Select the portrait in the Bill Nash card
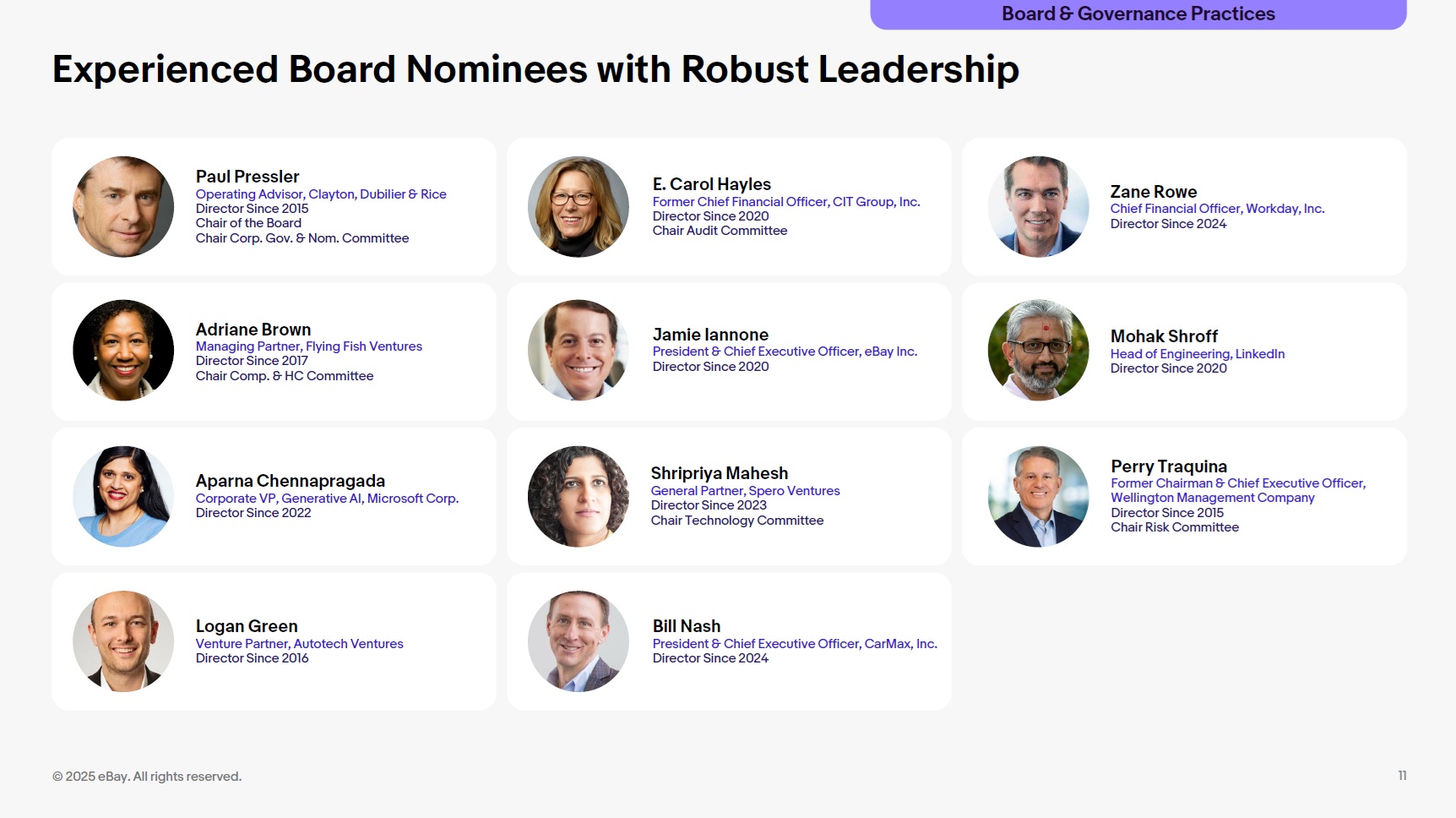Viewport: 1456px width, 818px height. 579,641
